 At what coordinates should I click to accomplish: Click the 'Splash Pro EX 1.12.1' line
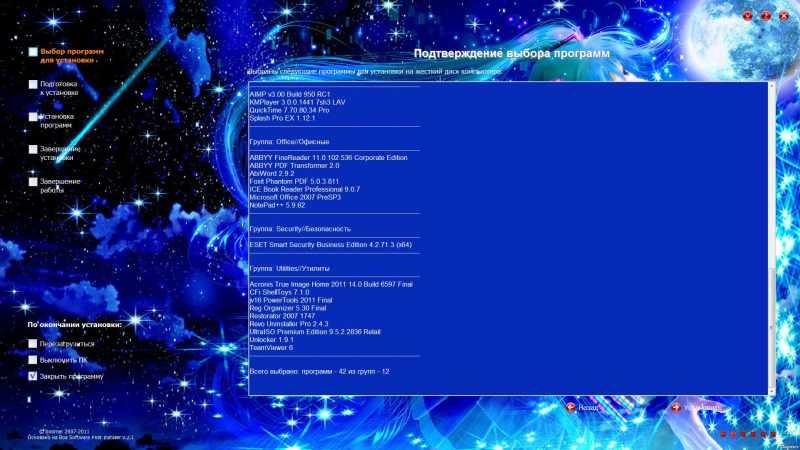(x=283, y=118)
